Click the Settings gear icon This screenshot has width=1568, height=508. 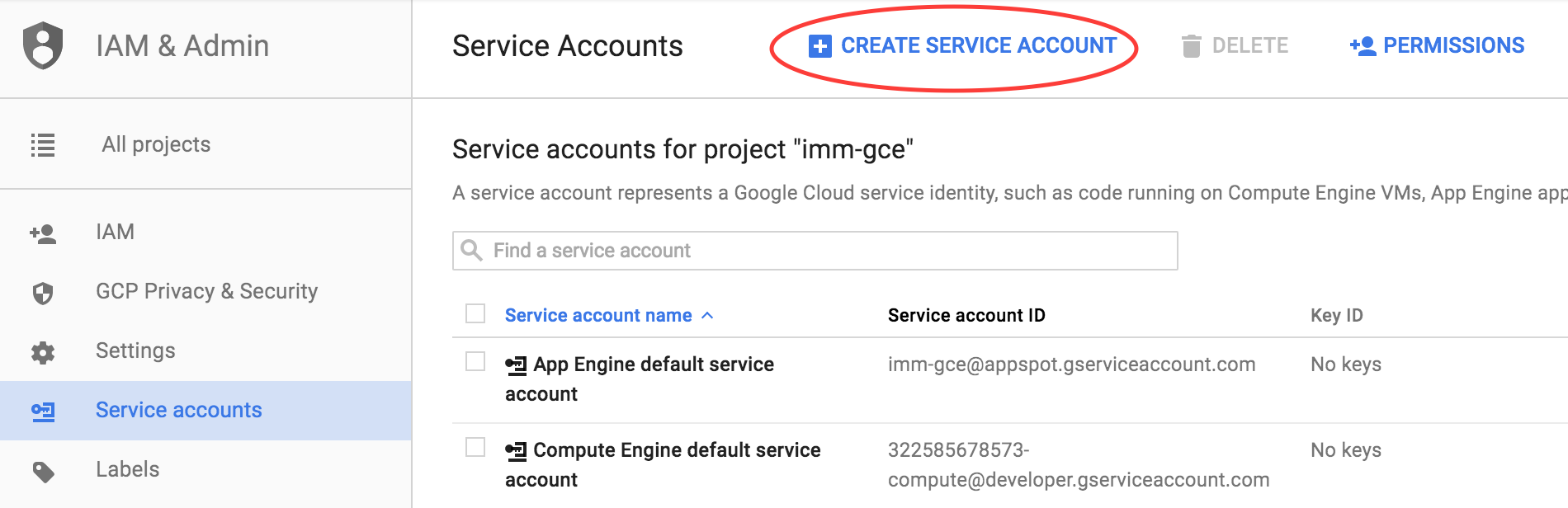(x=43, y=353)
